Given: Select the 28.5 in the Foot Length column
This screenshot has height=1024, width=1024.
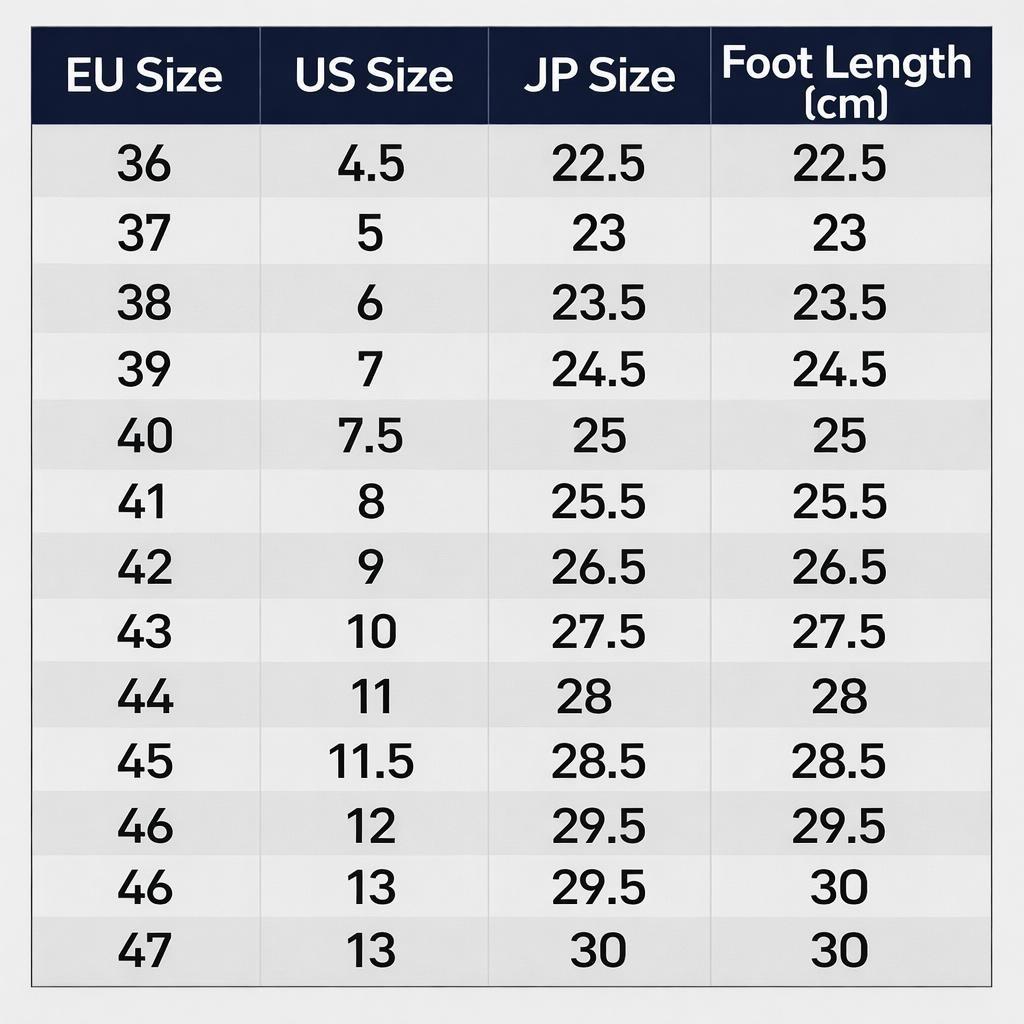Looking at the screenshot, I should tap(839, 762).
